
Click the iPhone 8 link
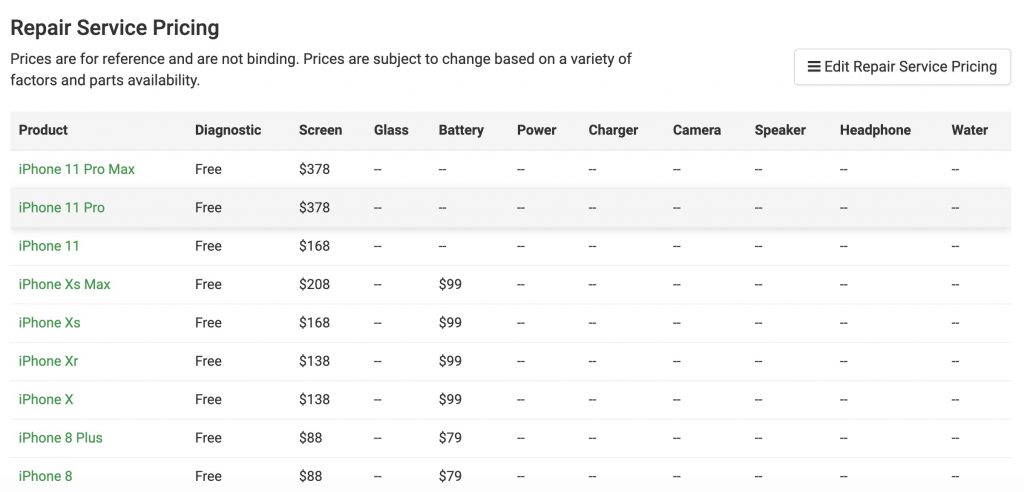pyautogui.click(x=45, y=476)
